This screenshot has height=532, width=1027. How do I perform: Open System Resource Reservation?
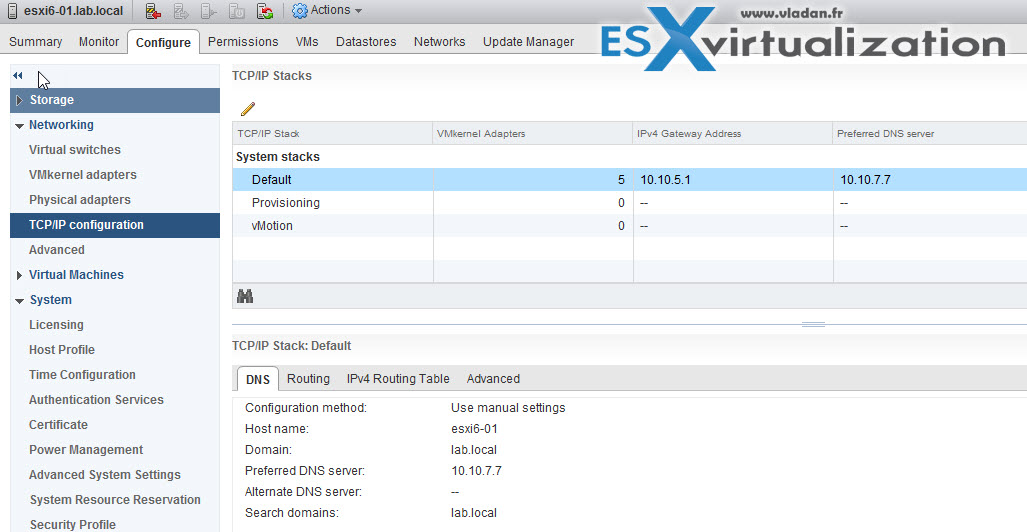[115, 500]
